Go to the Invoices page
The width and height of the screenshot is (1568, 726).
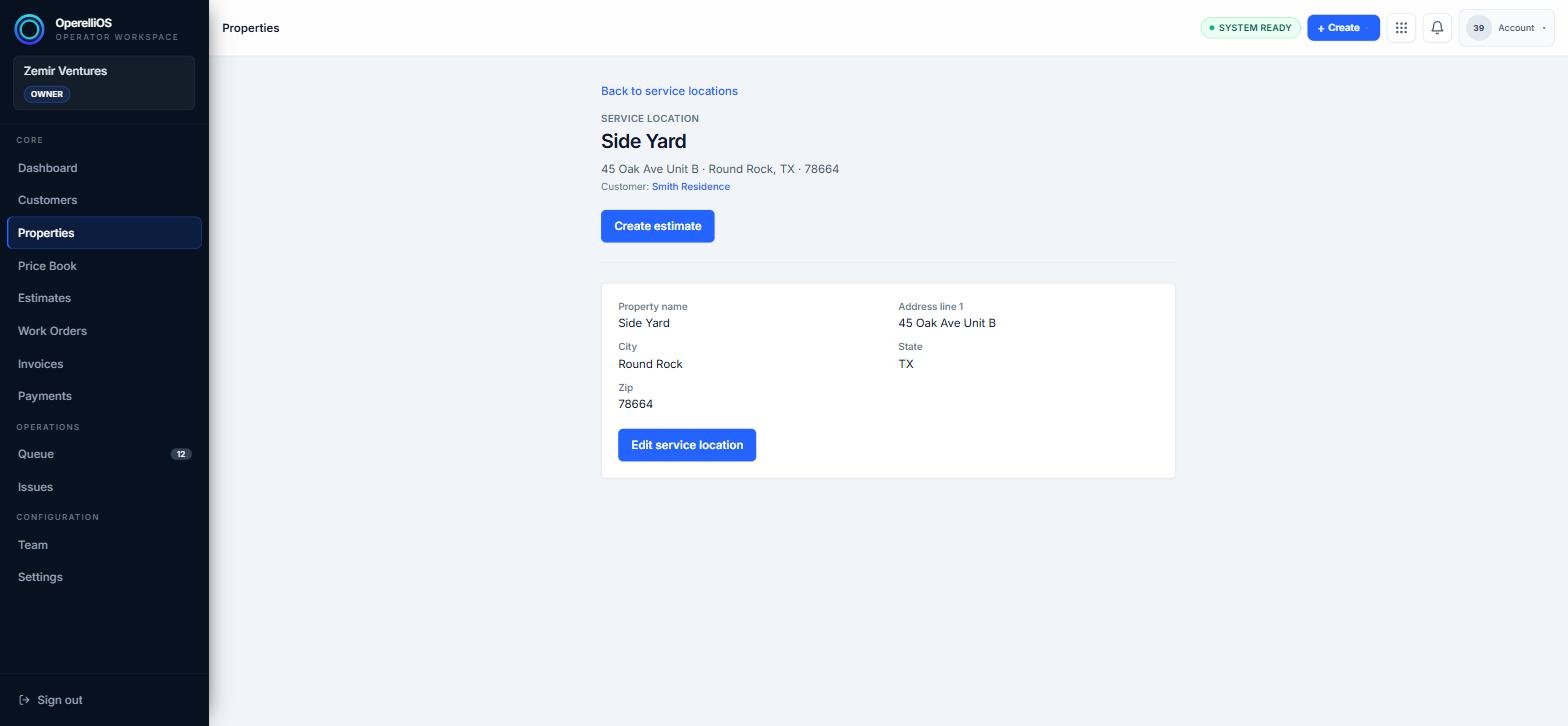pyautogui.click(x=104, y=364)
